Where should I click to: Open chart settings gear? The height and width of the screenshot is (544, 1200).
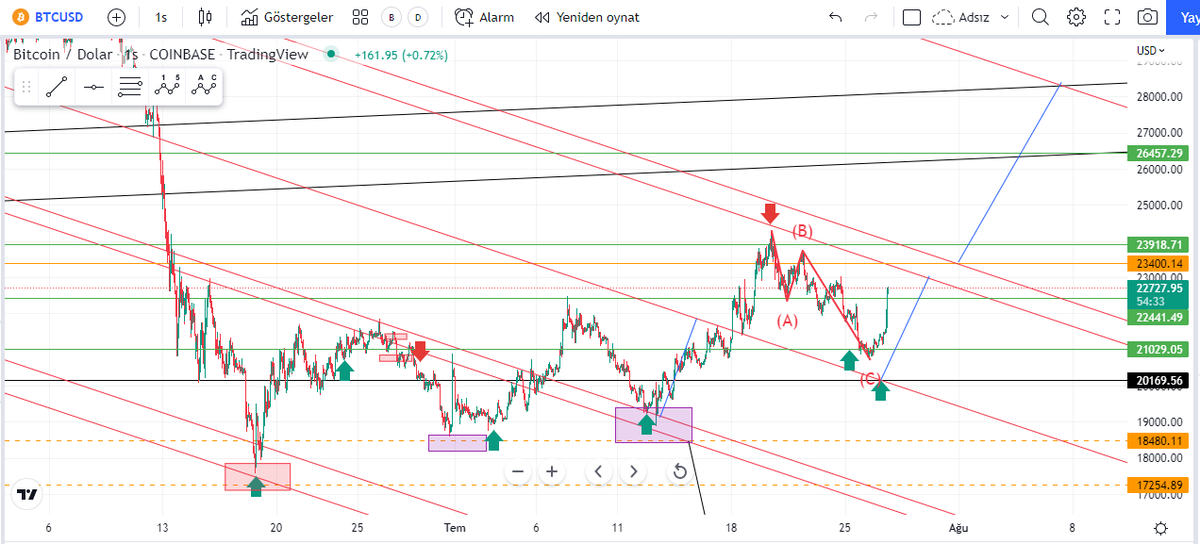point(1076,17)
